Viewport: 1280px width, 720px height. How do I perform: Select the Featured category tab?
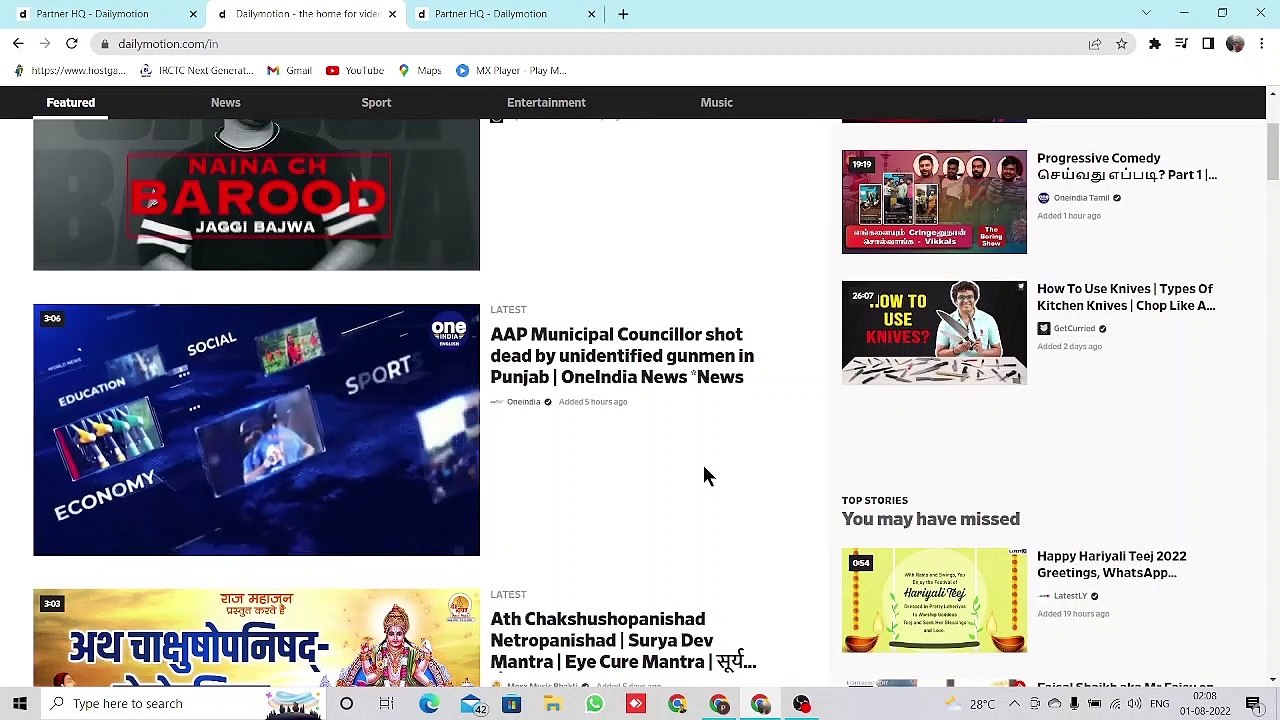point(70,102)
